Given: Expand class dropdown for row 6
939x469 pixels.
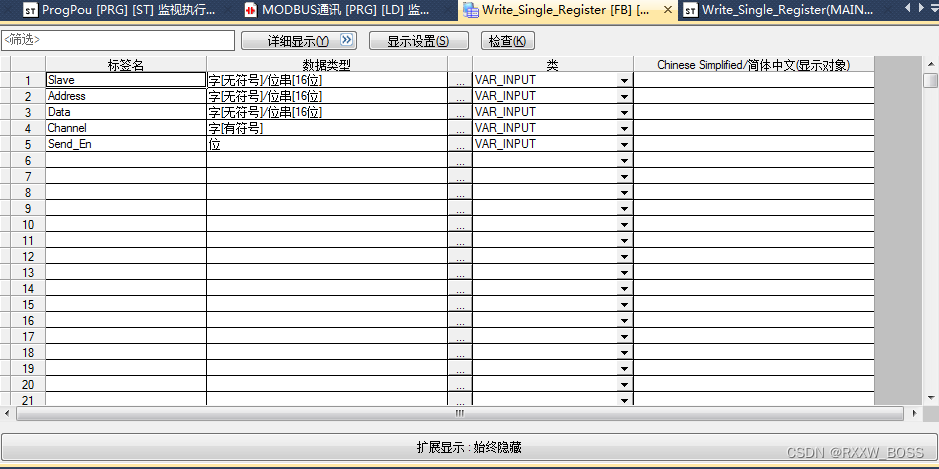Looking at the screenshot, I should pos(625,161).
